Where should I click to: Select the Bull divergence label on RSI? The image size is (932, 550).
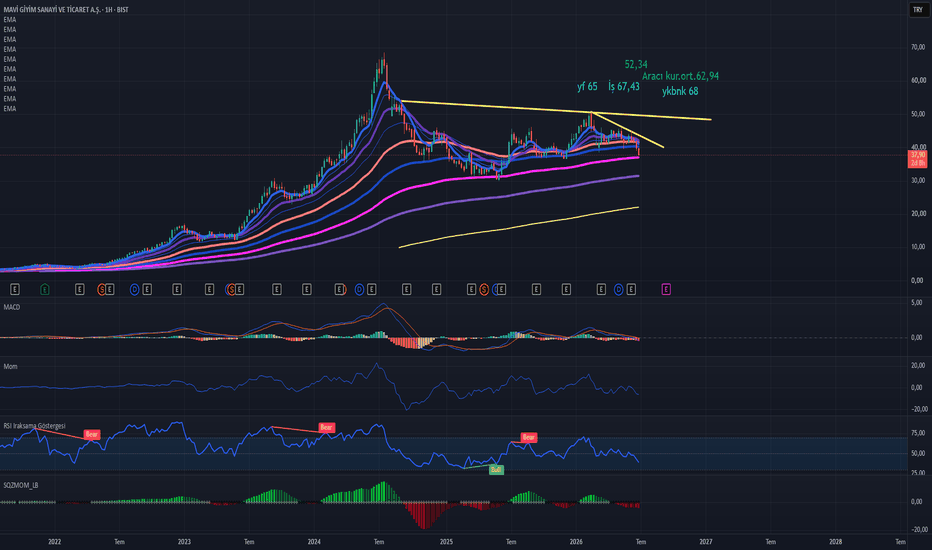click(496, 470)
